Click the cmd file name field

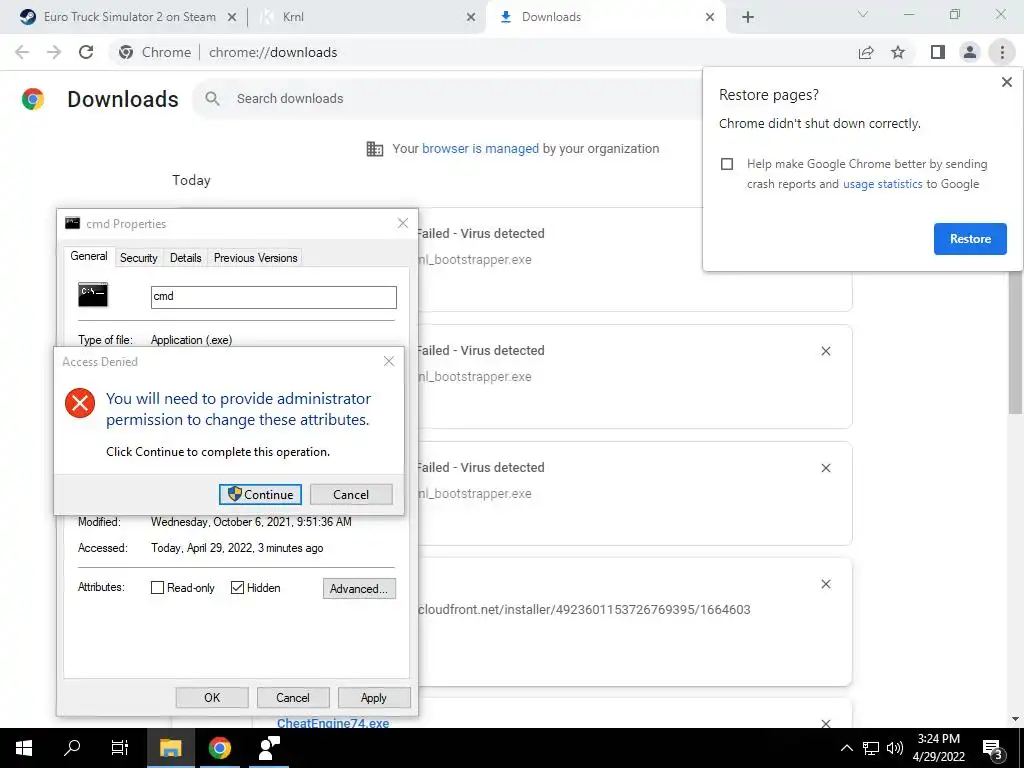point(274,296)
